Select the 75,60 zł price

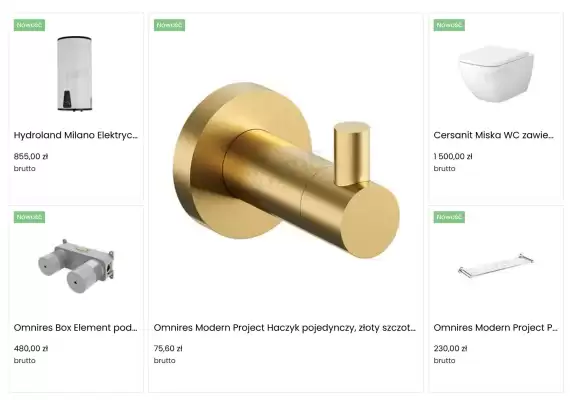[x=168, y=348]
